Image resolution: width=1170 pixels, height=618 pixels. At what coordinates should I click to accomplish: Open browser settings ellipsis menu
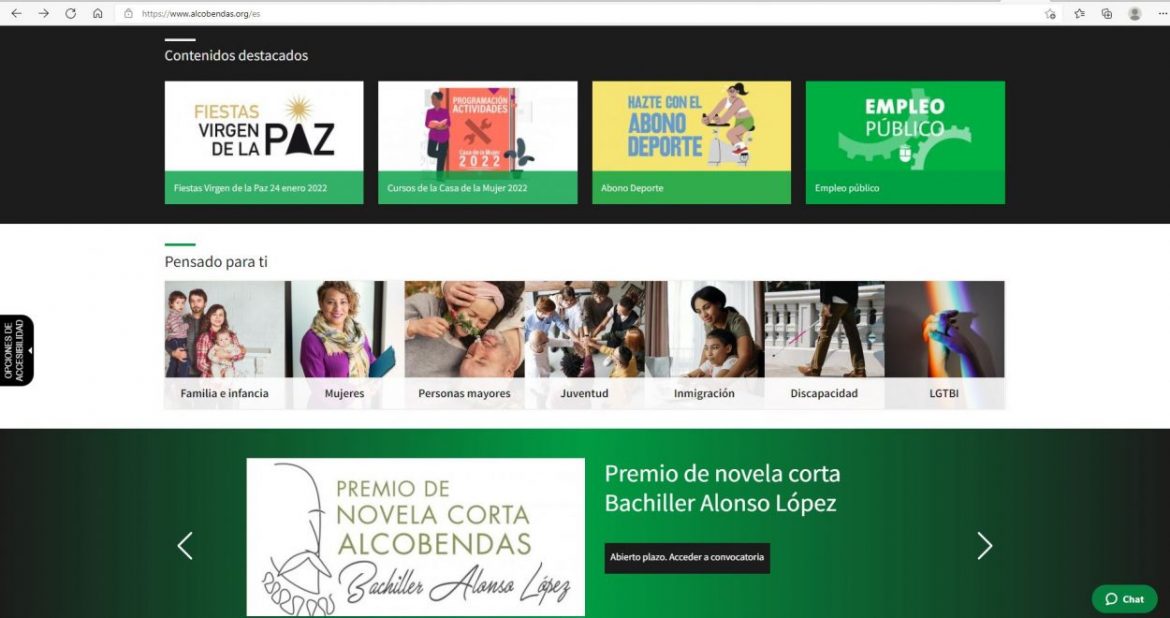pyautogui.click(x=1162, y=13)
